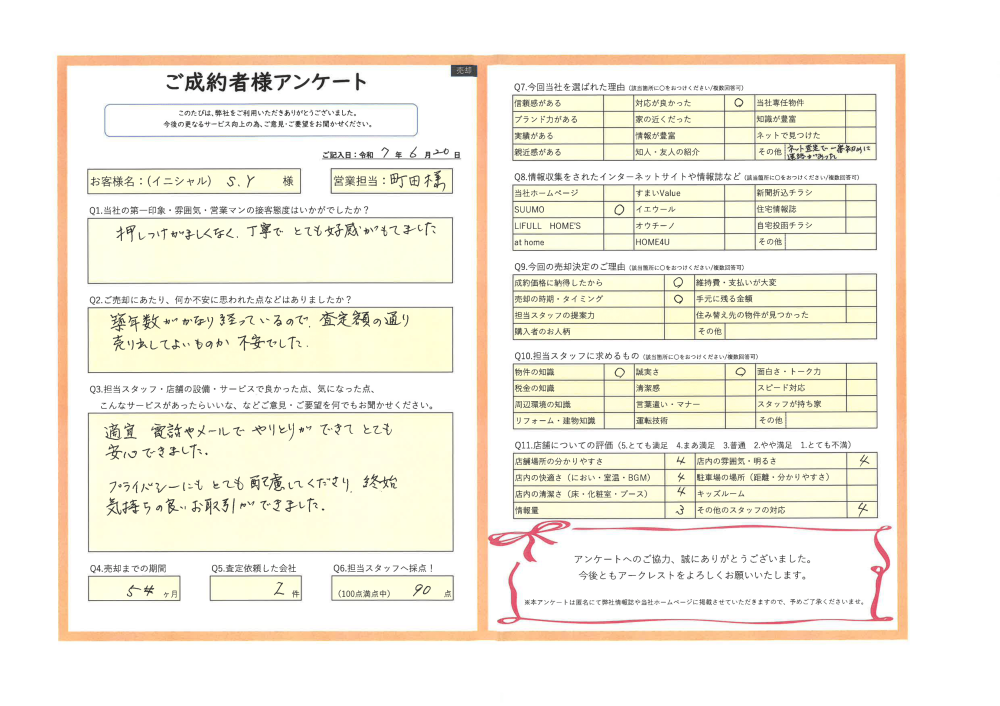Click the Q2 concerns answer text box
This screenshot has height=706, width=1000.
[x=269, y=339]
